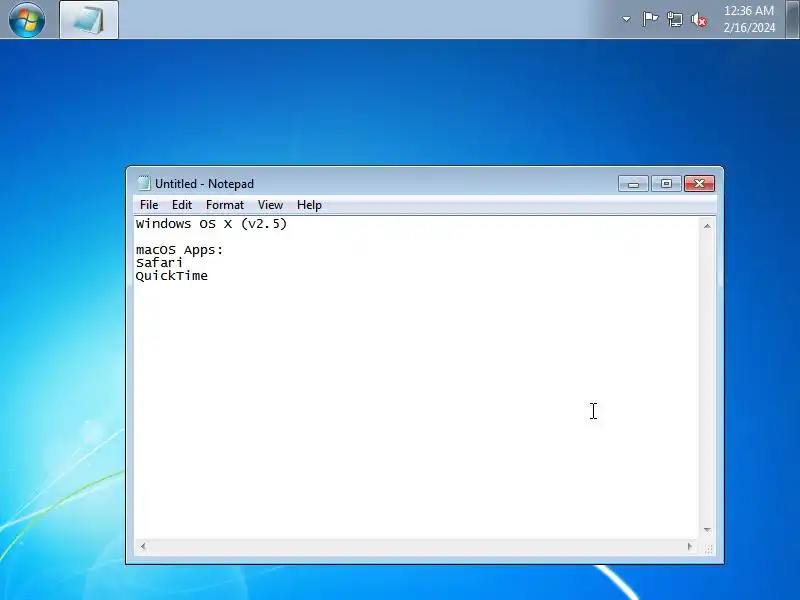Click the window resize grip corner

point(709,549)
